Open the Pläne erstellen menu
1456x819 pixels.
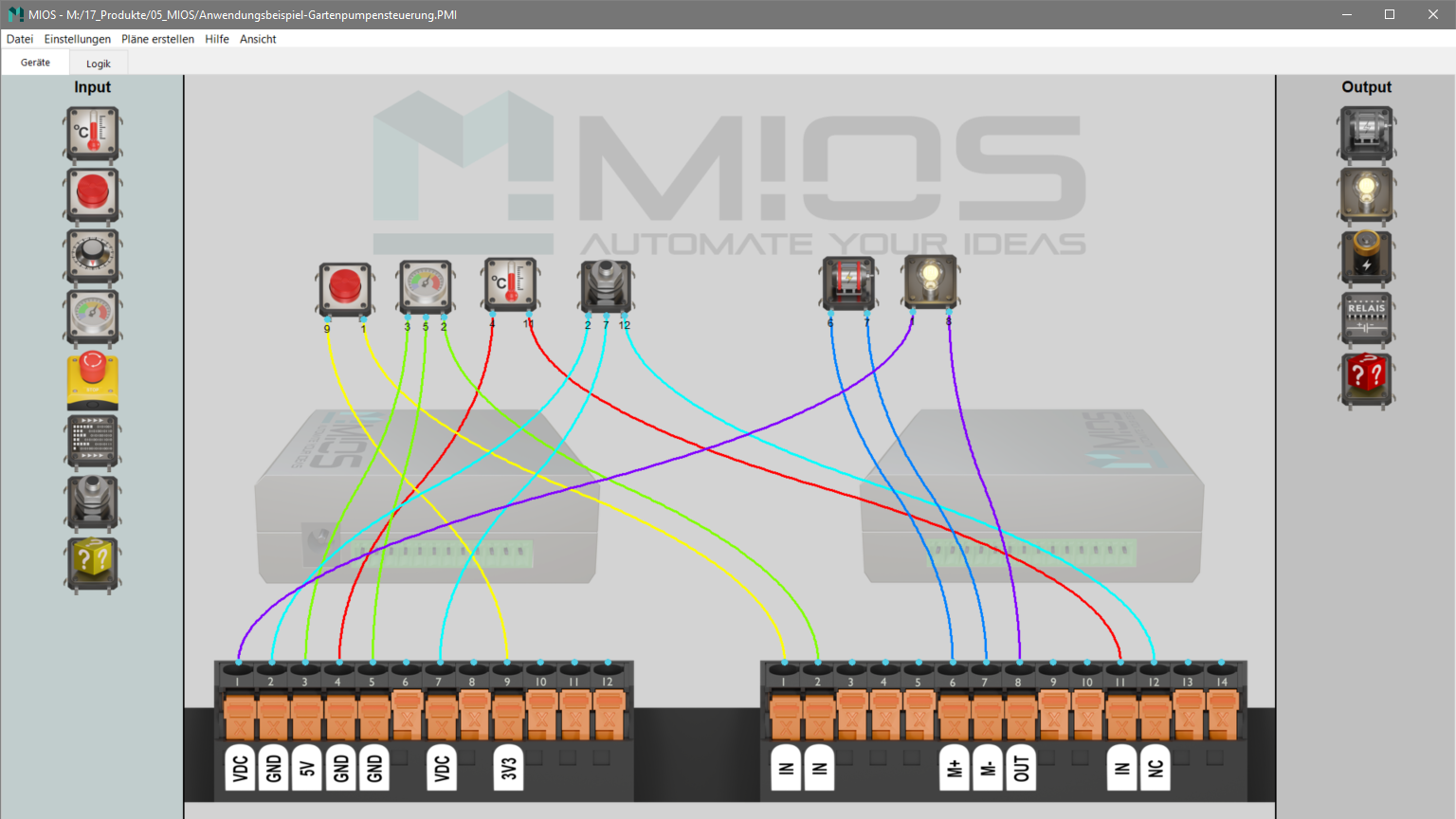click(157, 39)
